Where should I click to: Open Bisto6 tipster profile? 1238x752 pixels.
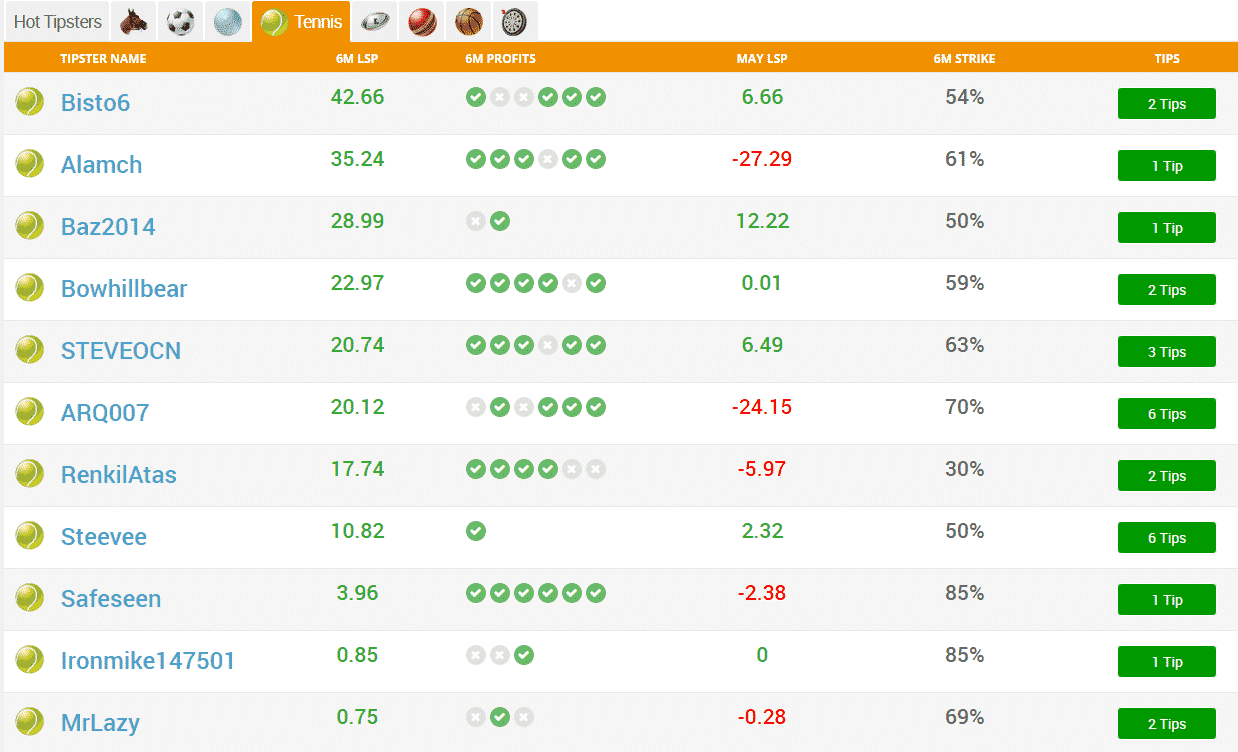pyautogui.click(x=95, y=103)
